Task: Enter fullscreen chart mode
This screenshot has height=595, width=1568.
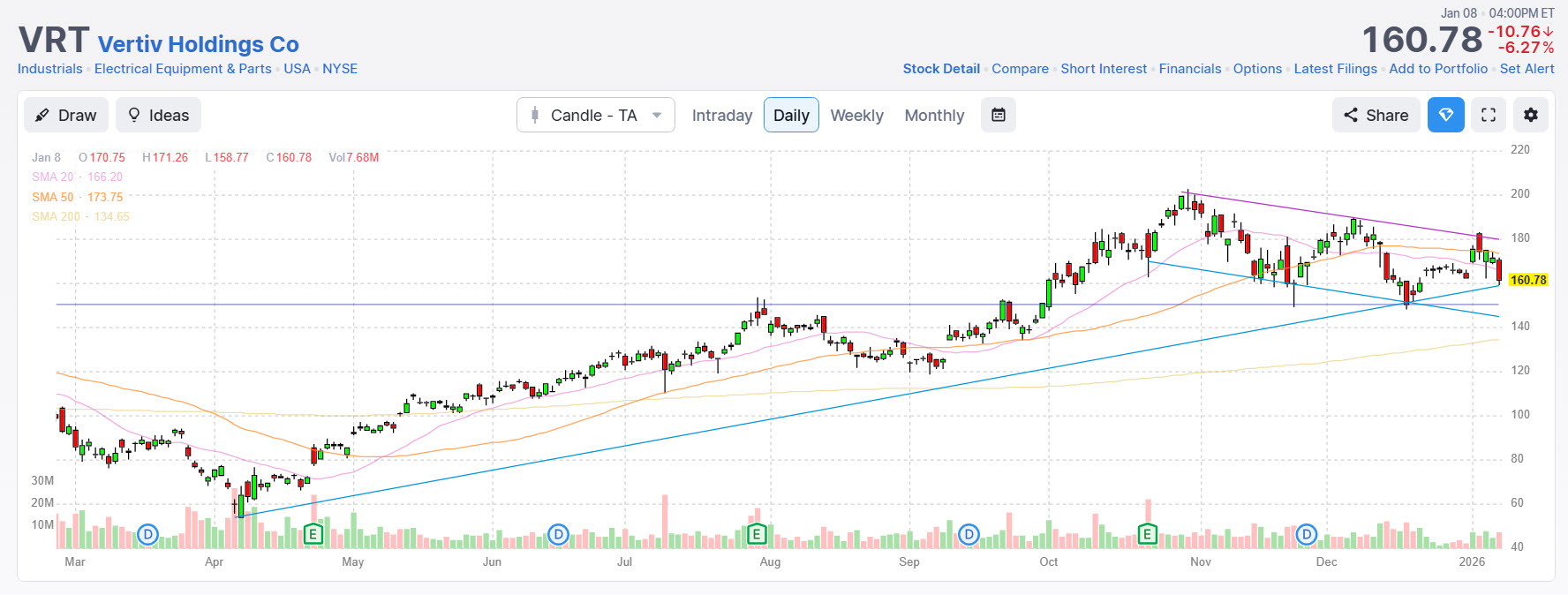Action: click(1489, 115)
